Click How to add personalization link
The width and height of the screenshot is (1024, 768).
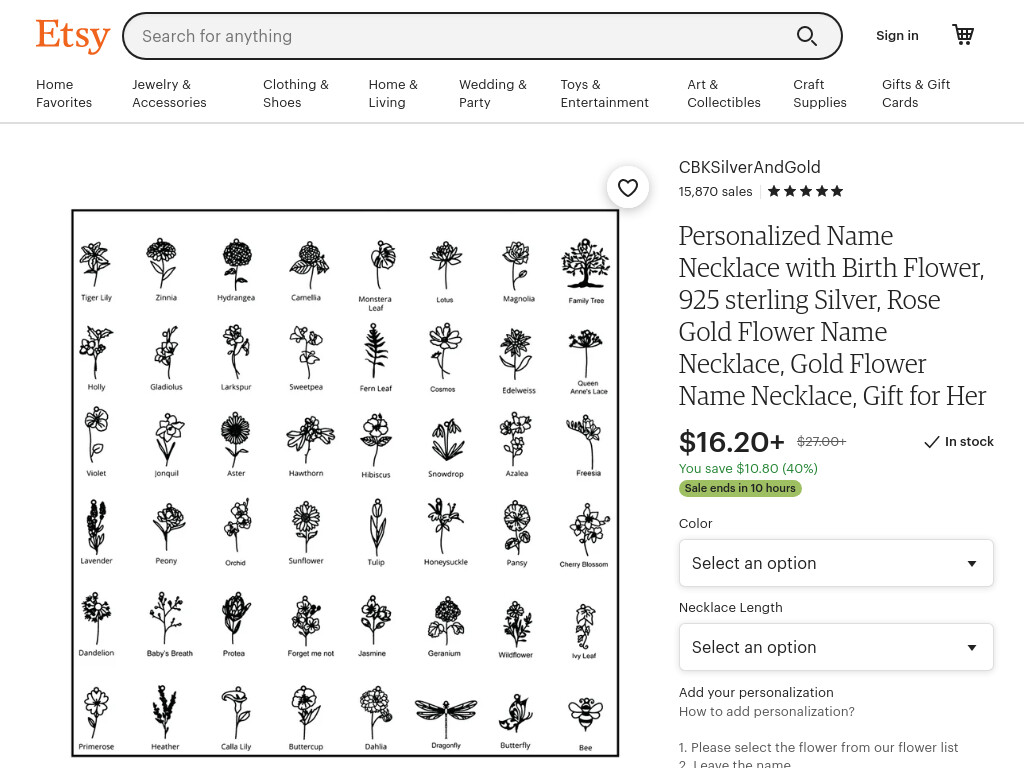tap(767, 711)
